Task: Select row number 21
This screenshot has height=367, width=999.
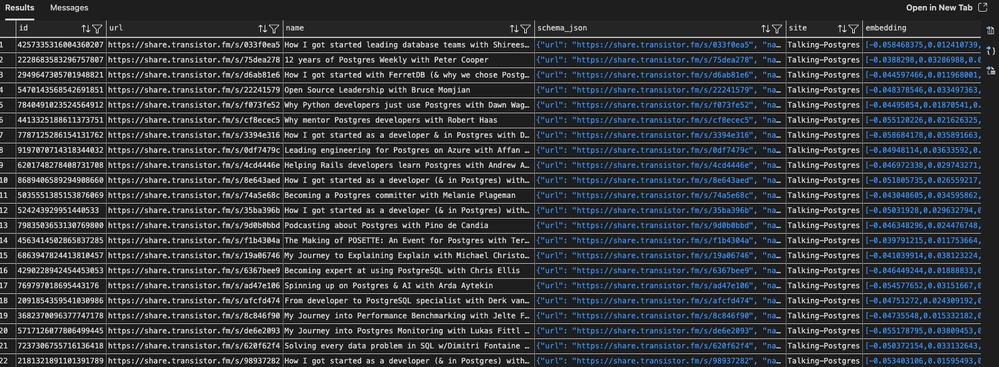Action: [7, 347]
